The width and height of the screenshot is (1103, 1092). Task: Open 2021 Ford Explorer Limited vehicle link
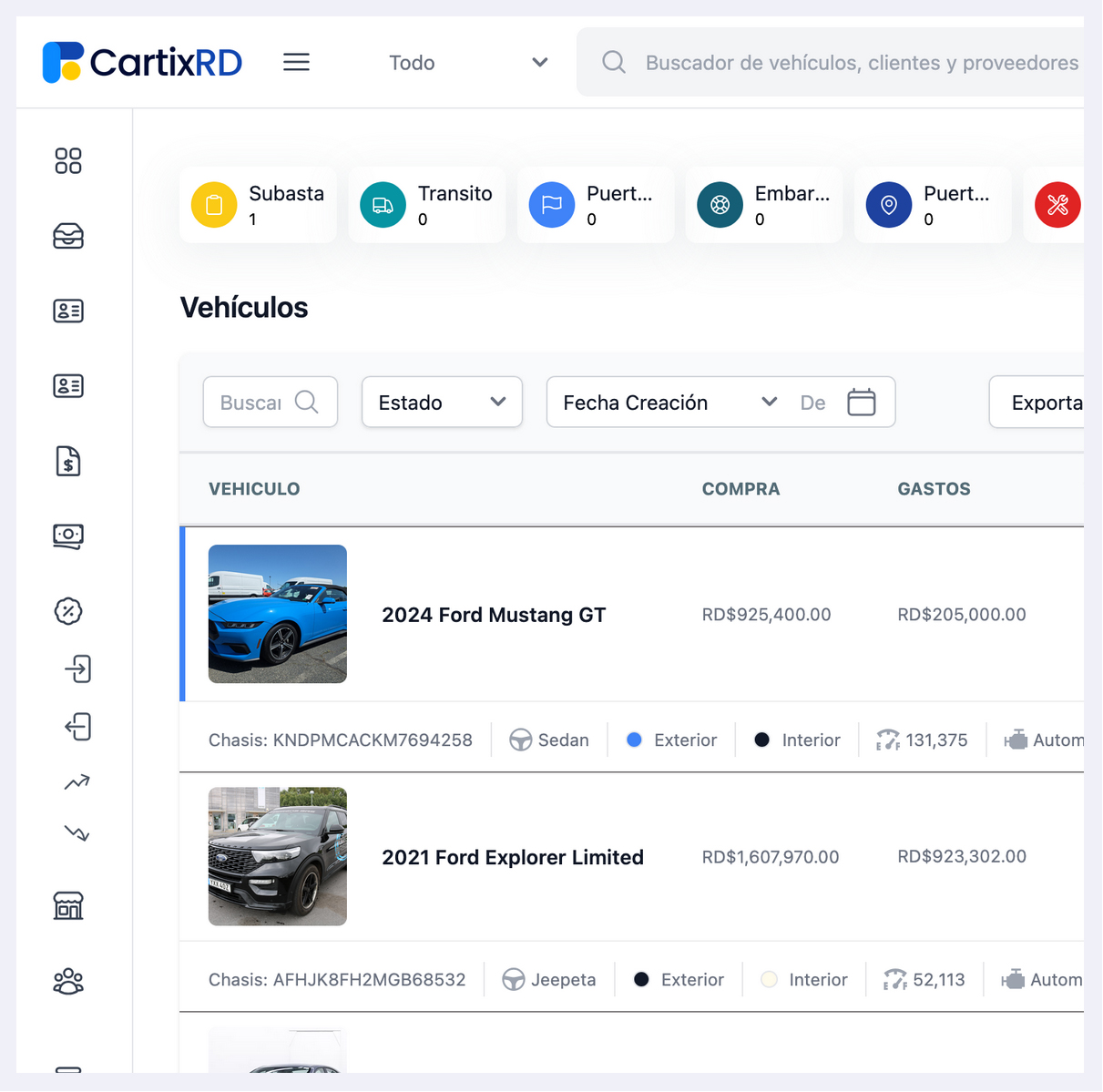click(x=513, y=857)
